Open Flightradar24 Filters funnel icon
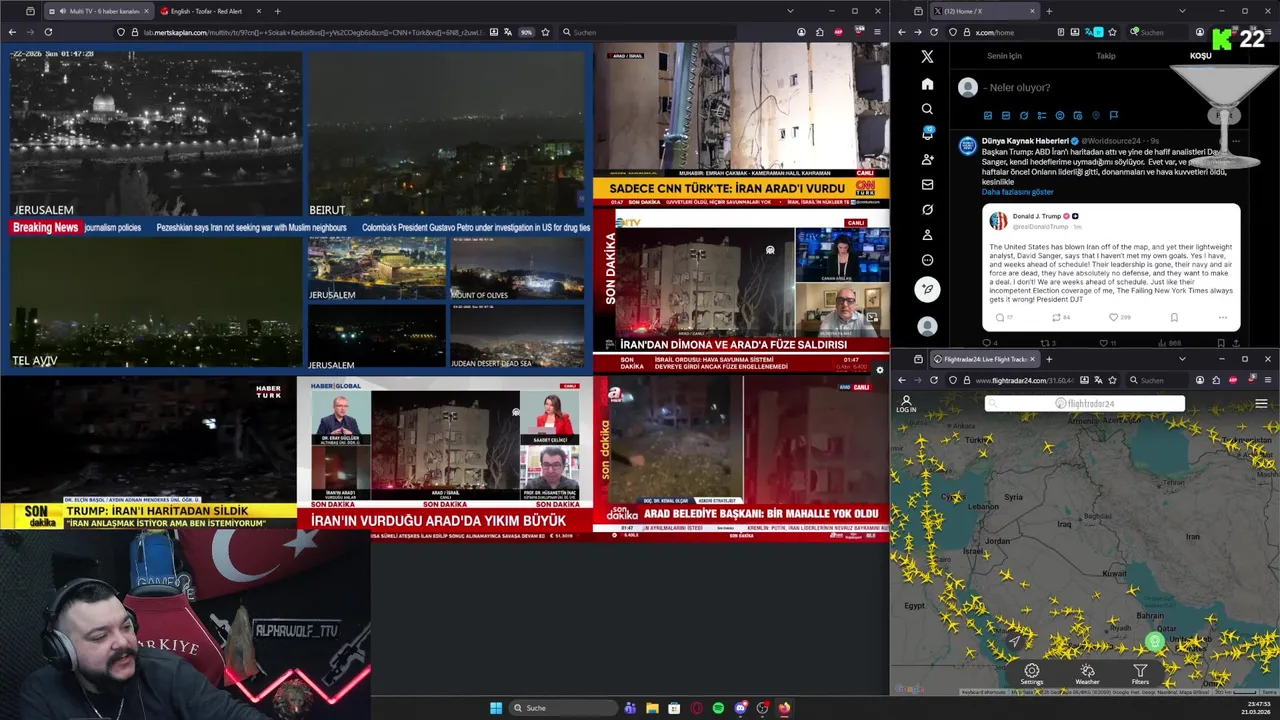This screenshot has height=720, width=1280. coord(1140,674)
